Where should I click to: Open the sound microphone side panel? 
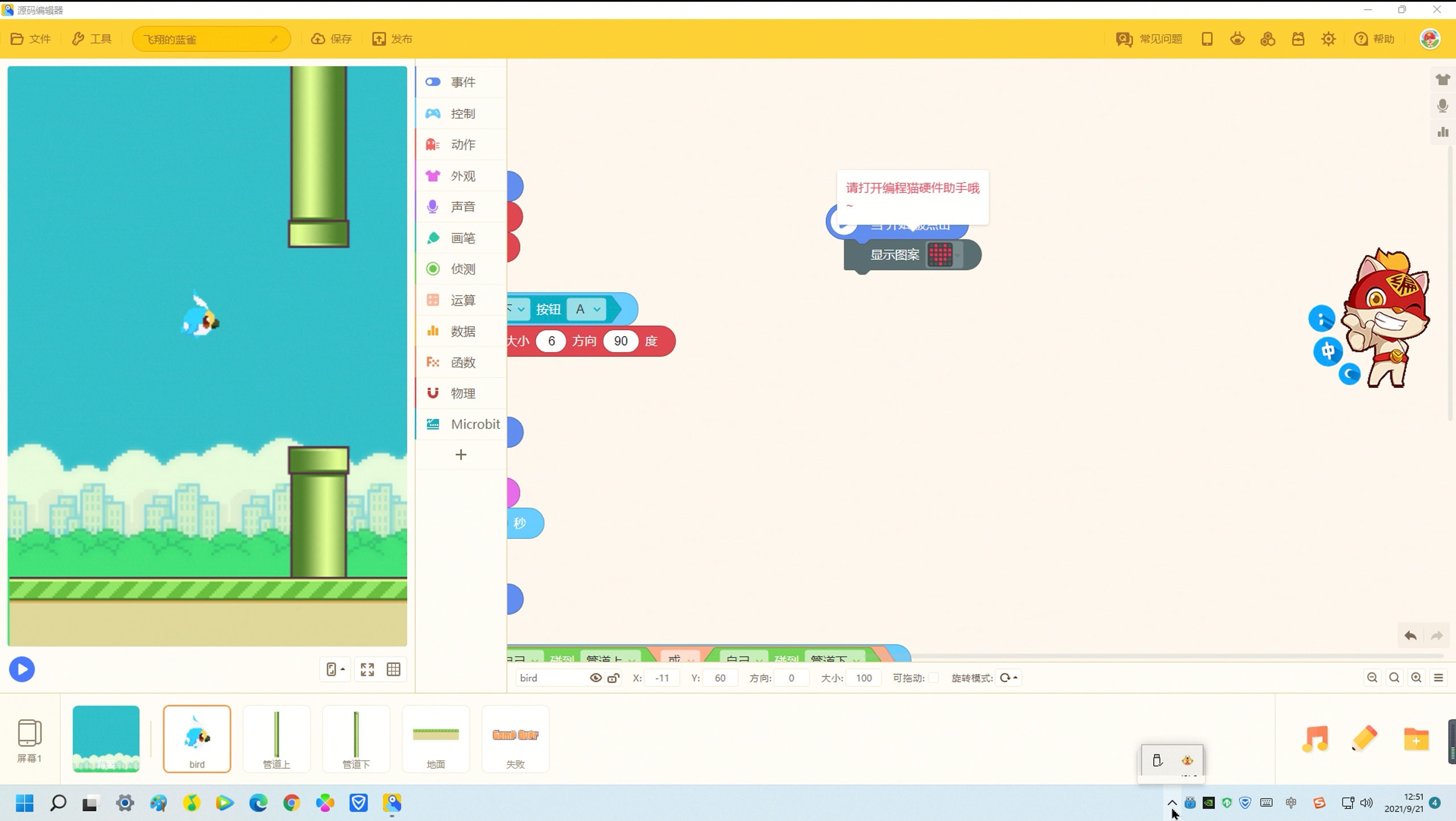click(1443, 106)
